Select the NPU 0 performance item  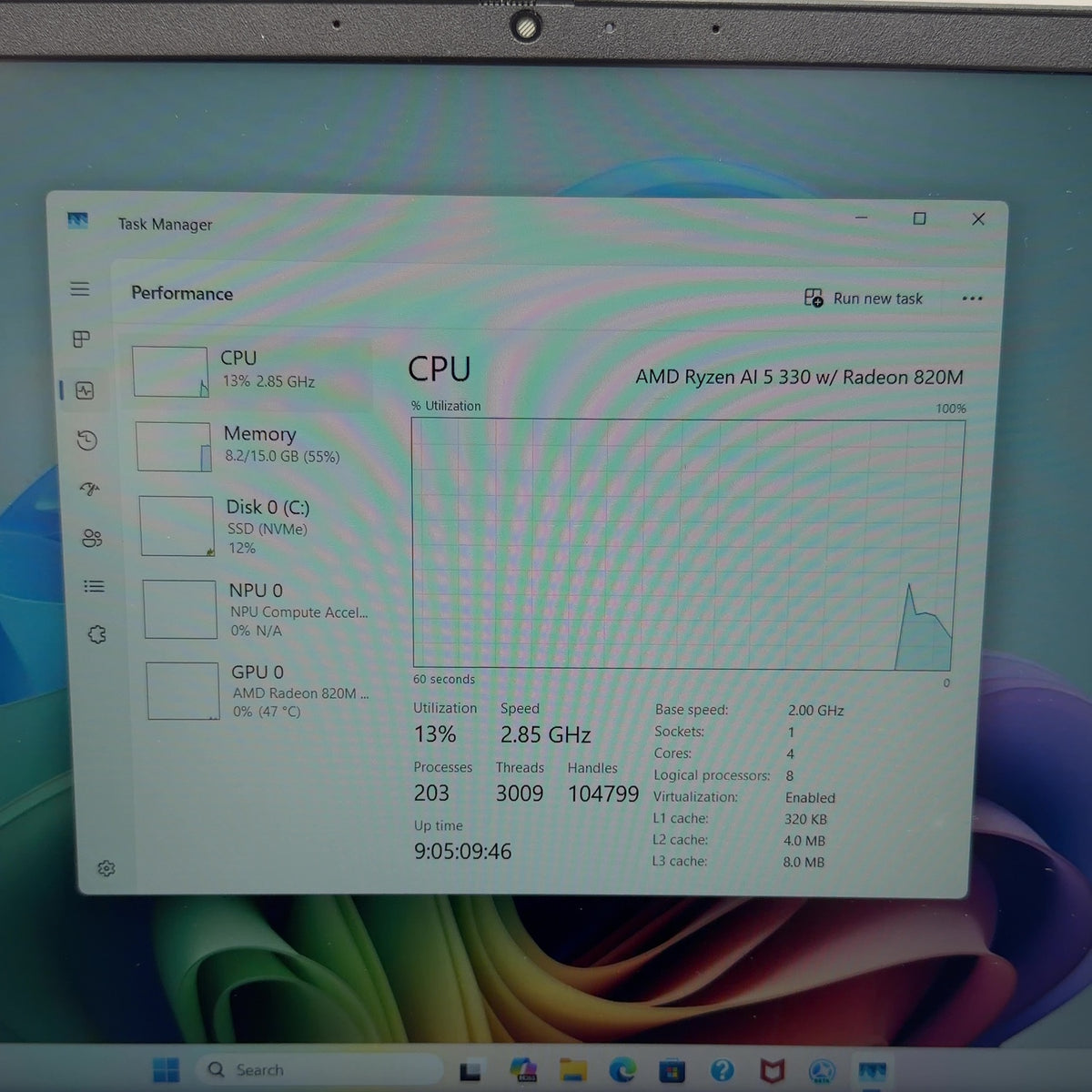[258, 610]
